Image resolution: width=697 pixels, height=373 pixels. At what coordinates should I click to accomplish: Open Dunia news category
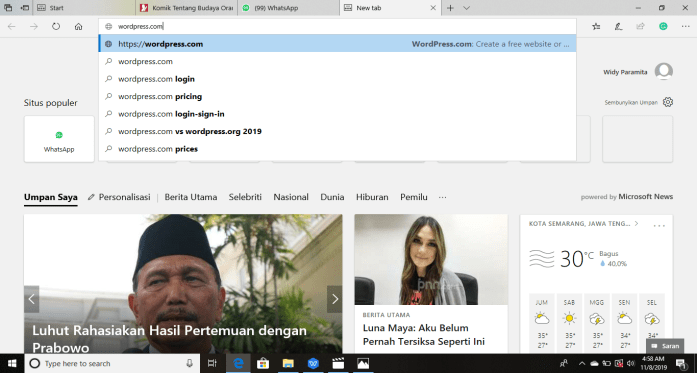[x=332, y=197]
